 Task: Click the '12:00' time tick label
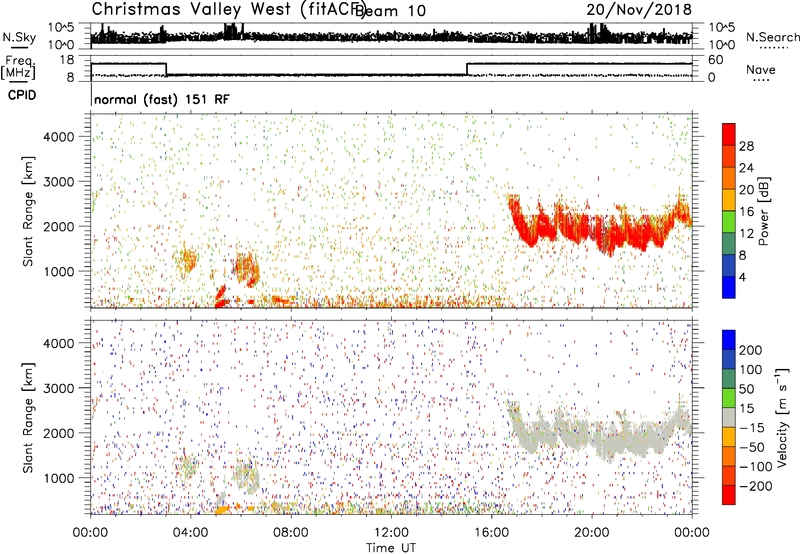pos(391,533)
